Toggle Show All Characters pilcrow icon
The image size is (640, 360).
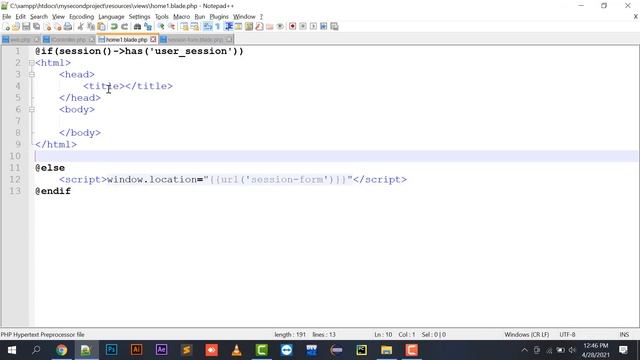tap(218, 27)
